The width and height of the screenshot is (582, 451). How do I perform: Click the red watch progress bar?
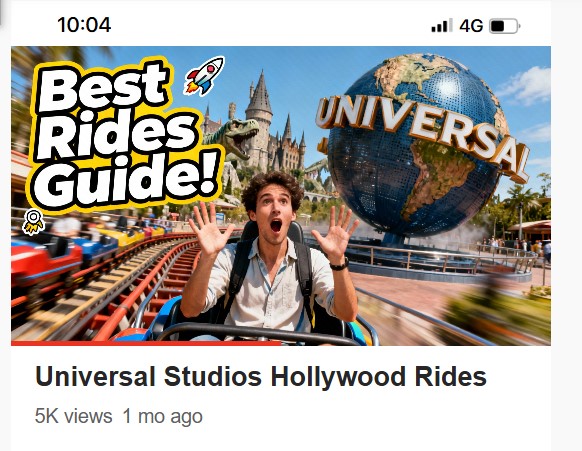(146, 343)
